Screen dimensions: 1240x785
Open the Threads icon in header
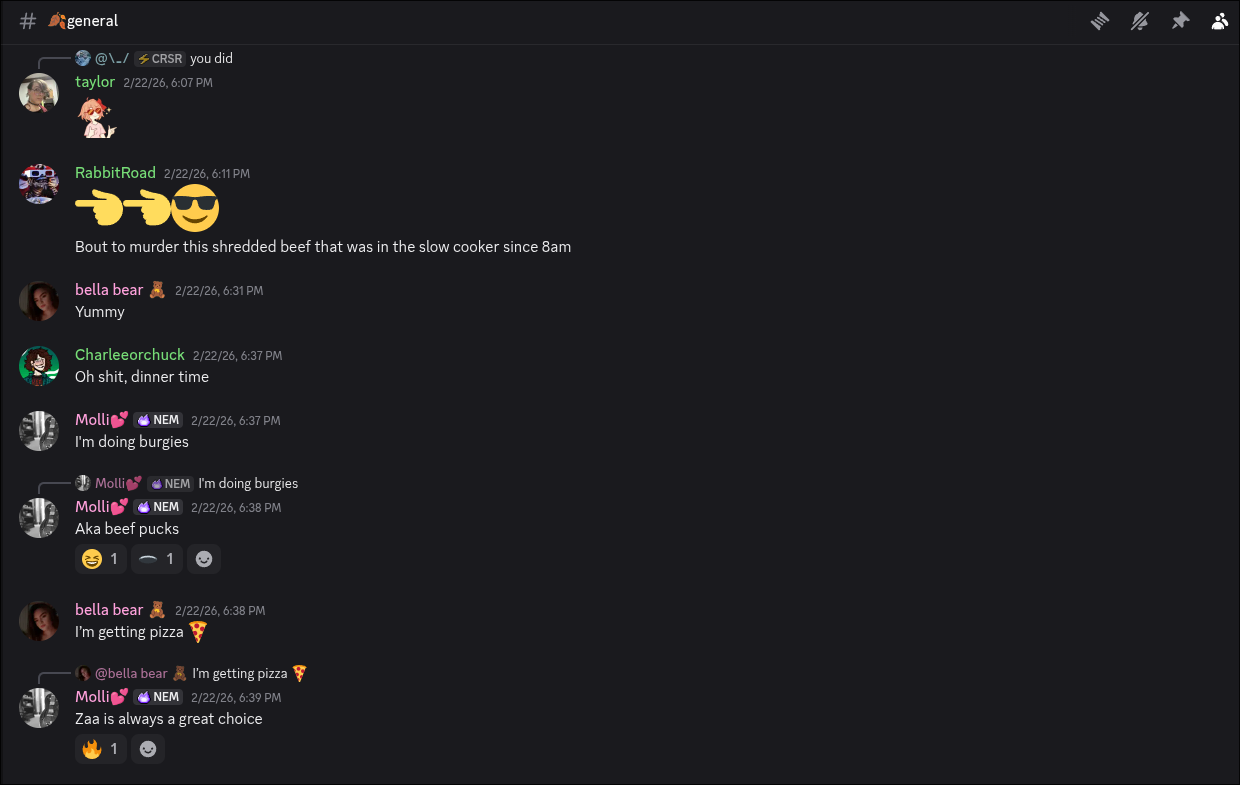[x=1100, y=21]
